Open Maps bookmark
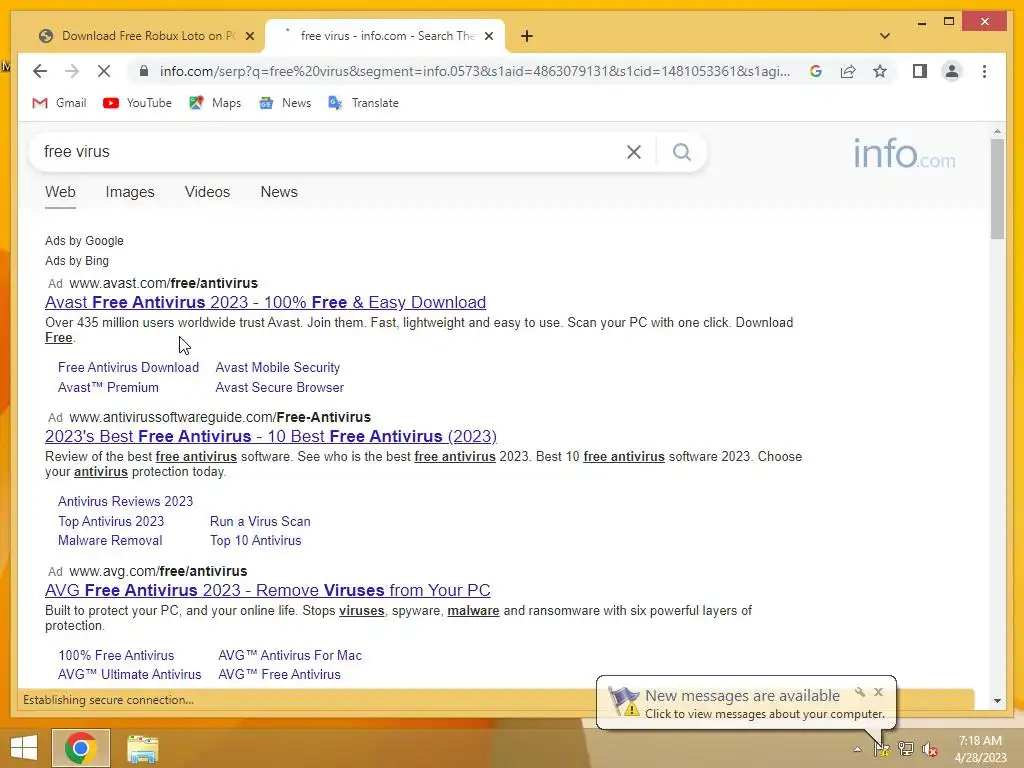1024x768 pixels. [x=215, y=103]
